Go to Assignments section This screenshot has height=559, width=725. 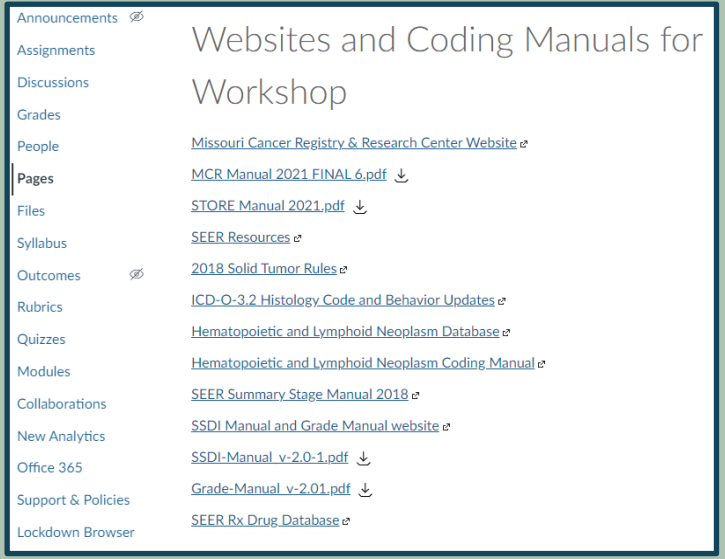(x=56, y=50)
